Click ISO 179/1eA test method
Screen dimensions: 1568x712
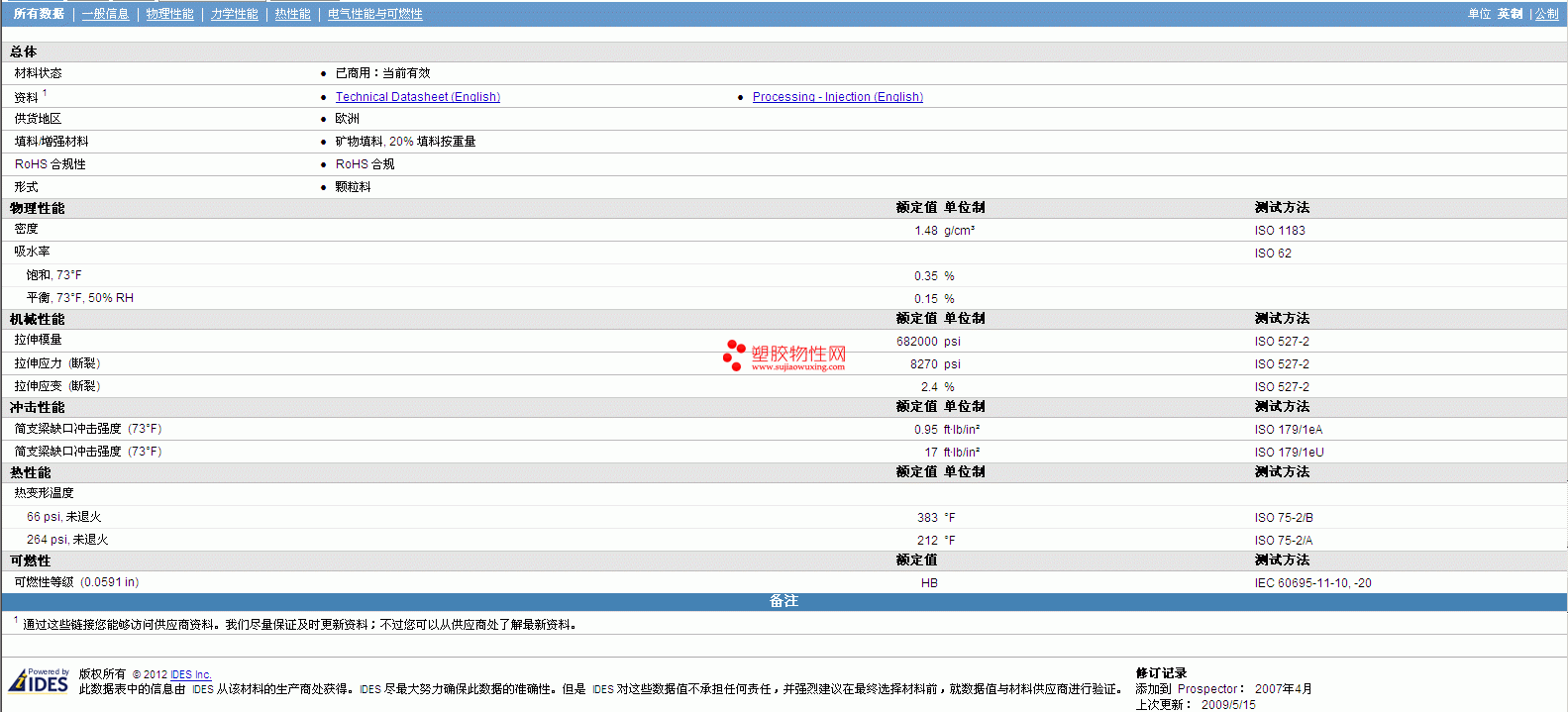[1289, 430]
